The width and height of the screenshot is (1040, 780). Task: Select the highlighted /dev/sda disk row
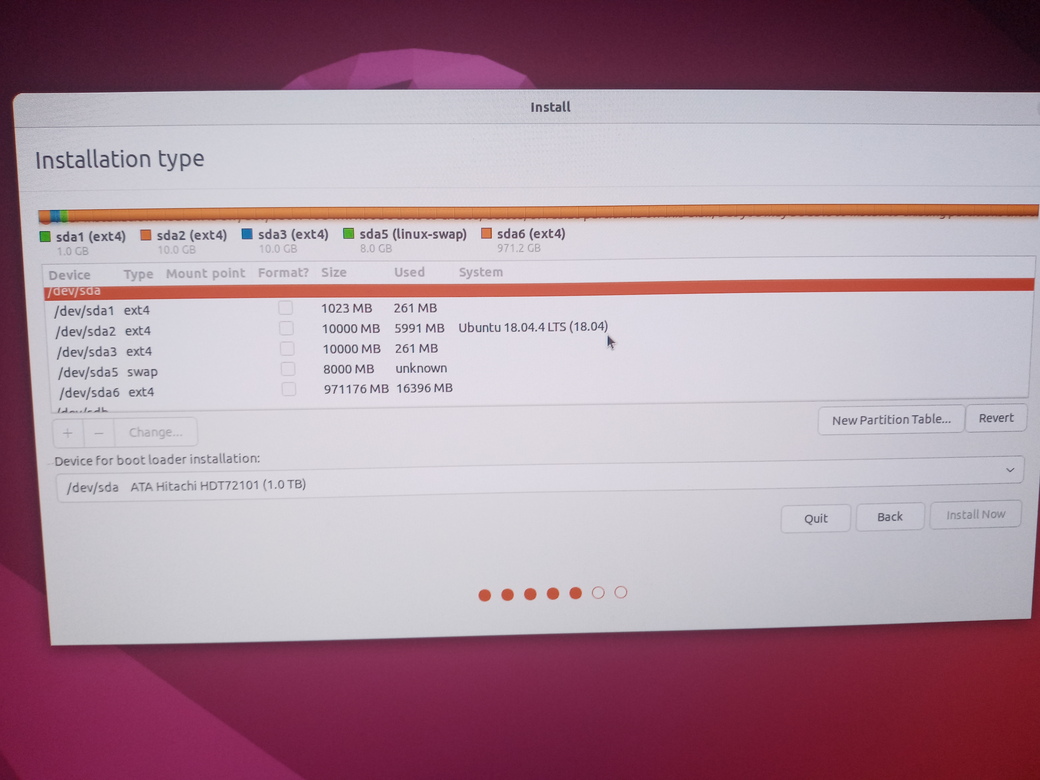[x=539, y=289]
